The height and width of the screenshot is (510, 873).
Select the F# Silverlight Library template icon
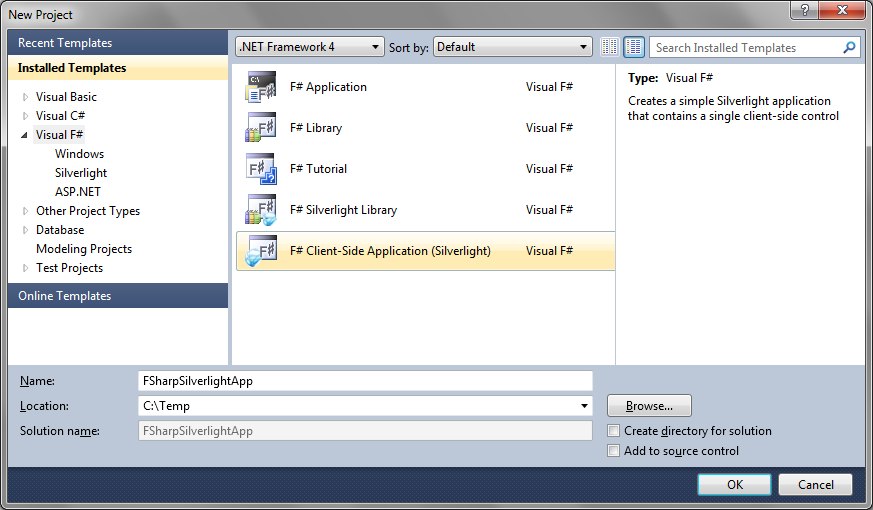261,209
